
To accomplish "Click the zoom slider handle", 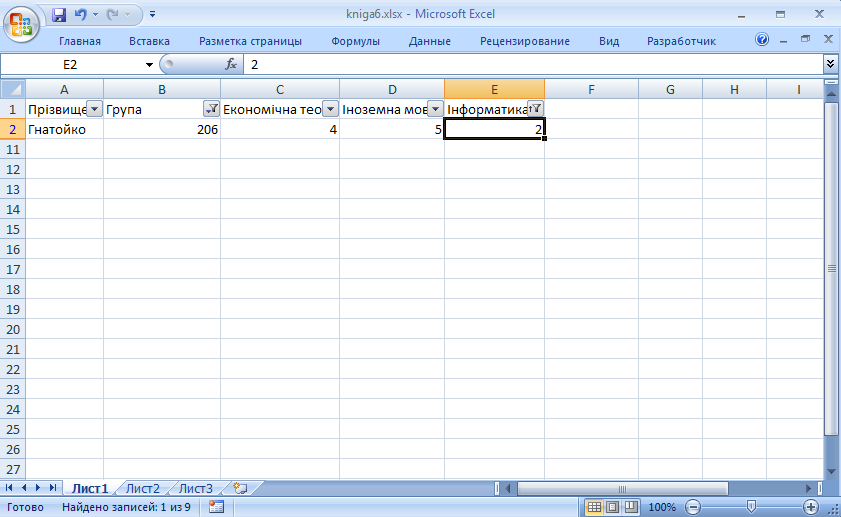I will click(x=751, y=506).
